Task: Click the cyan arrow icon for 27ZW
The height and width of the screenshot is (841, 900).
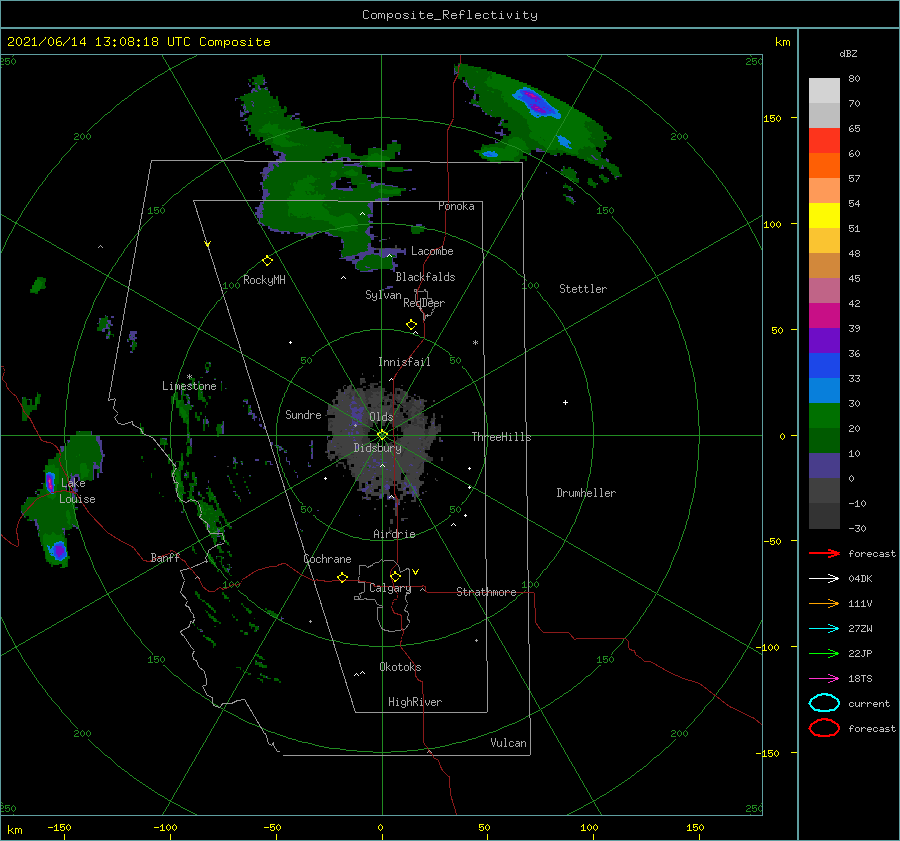Action: 824,628
